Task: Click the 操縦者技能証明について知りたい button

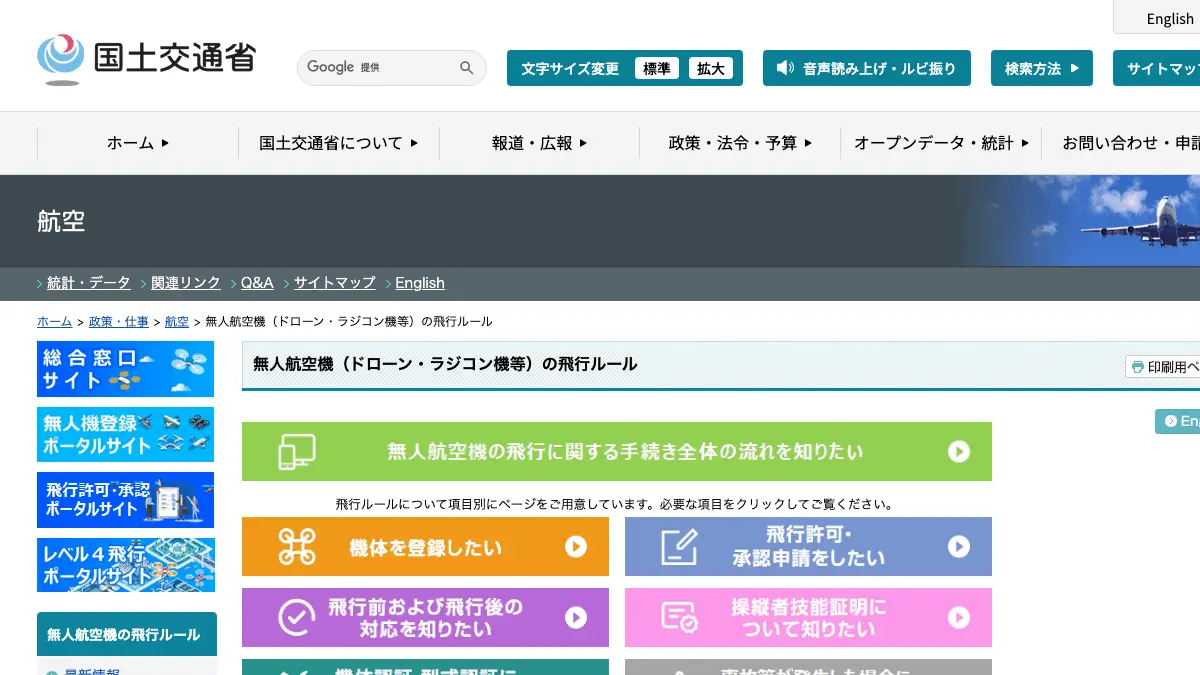Action: coord(808,618)
